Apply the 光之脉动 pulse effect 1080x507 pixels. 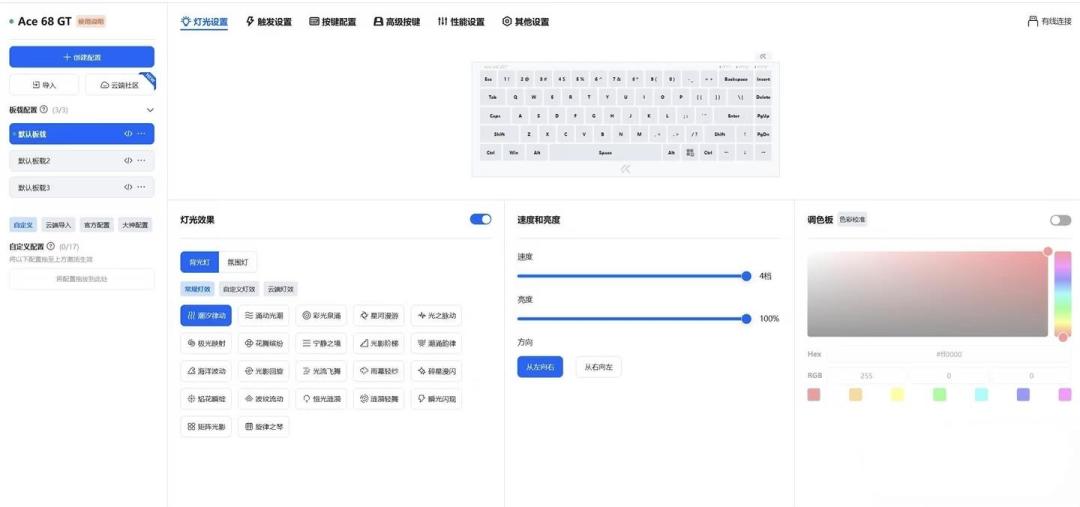pos(437,315)
